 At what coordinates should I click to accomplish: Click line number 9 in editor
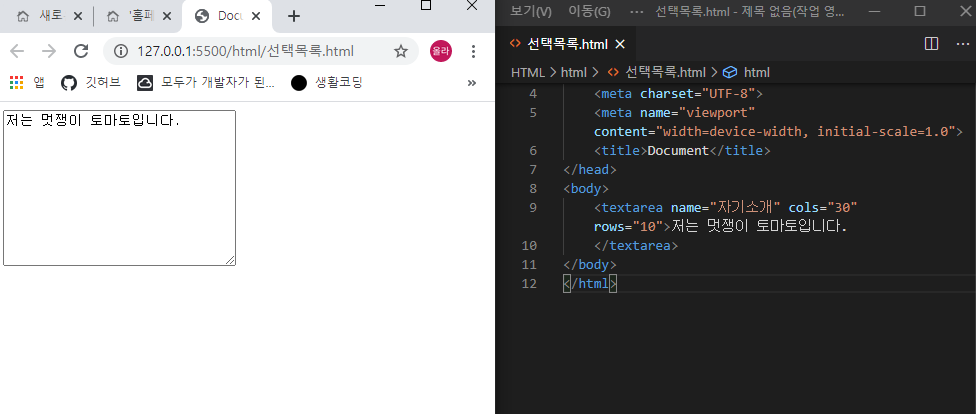(x=533, y=207)
